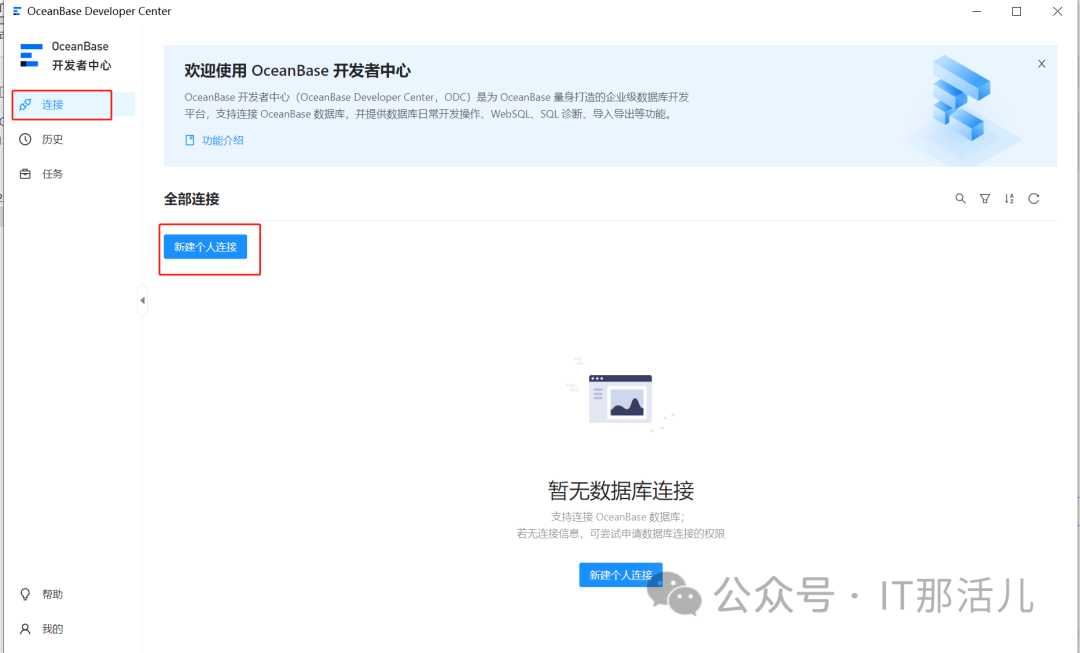Image resolution: width=1080 pixels, height=653 pixels.
Task: Click top 新建个人连接 button under 全部连接
Action: point(205,247)
